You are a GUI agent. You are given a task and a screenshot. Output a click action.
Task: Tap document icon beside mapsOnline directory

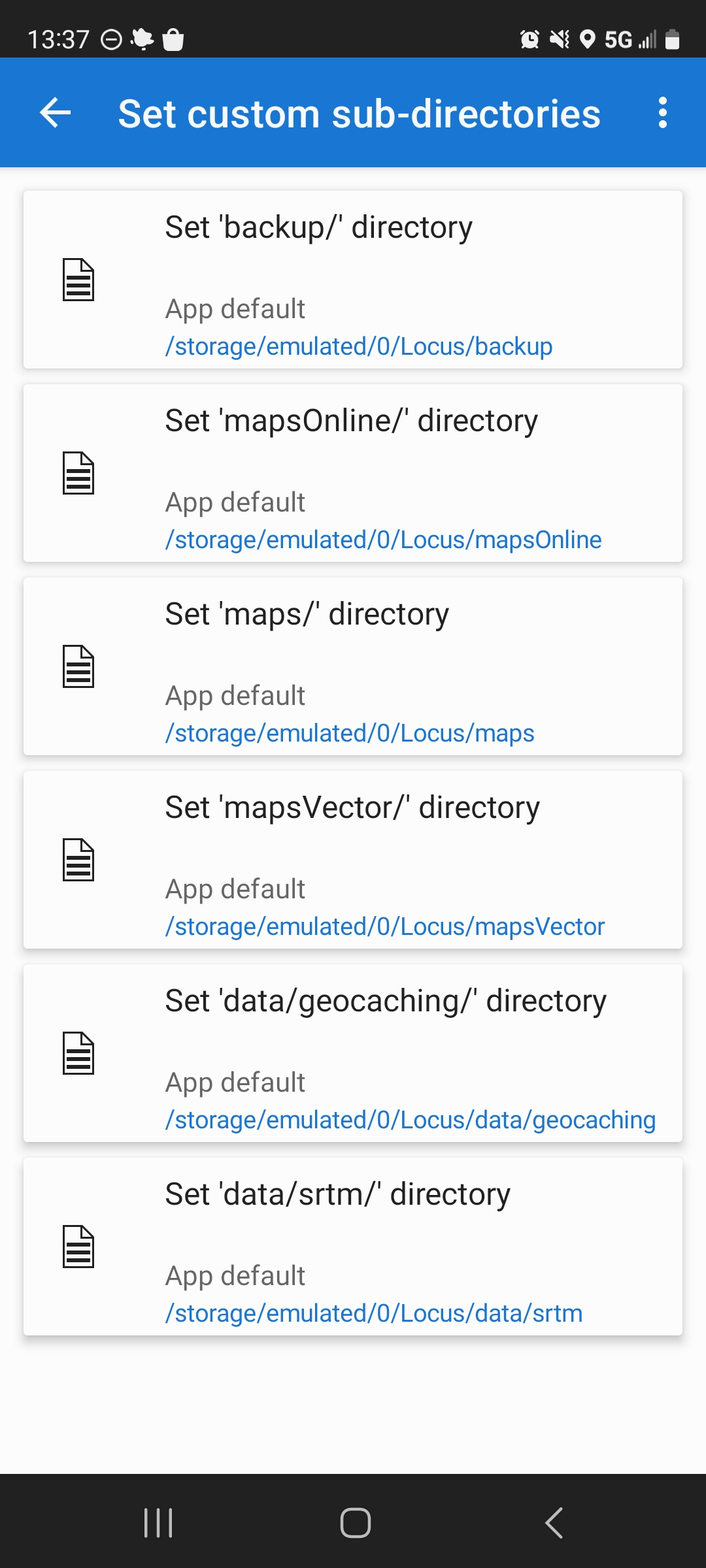click(x=78, y=473)
